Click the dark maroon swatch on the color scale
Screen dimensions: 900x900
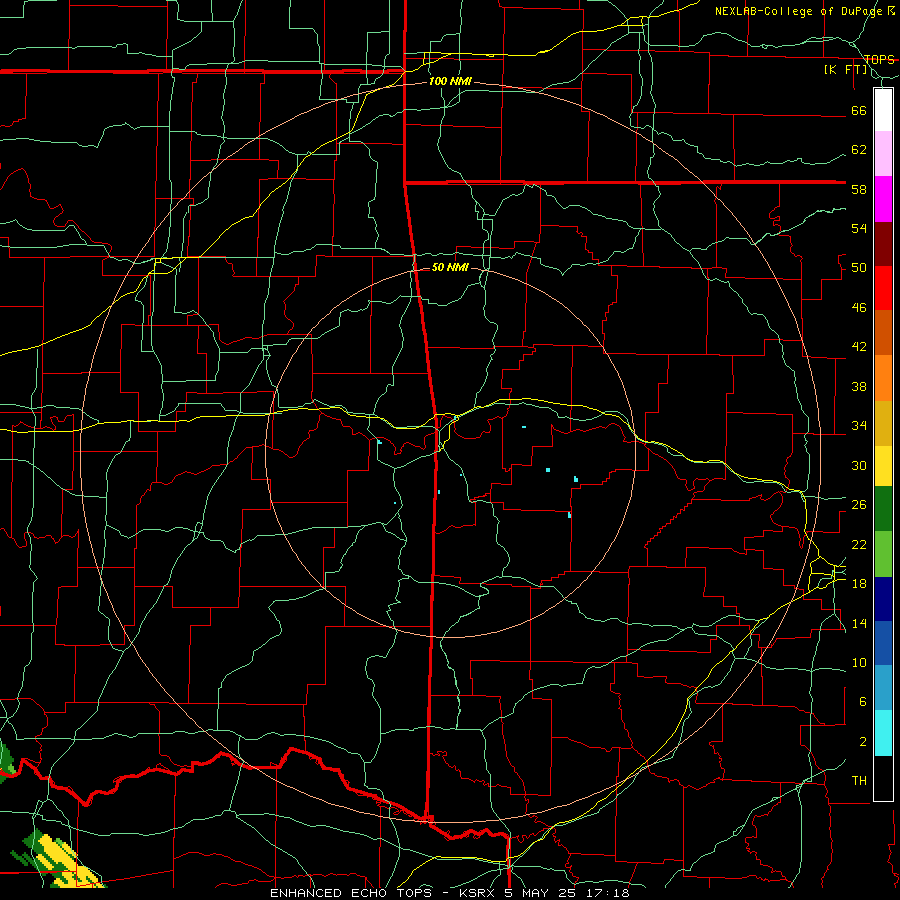(883, 244)
